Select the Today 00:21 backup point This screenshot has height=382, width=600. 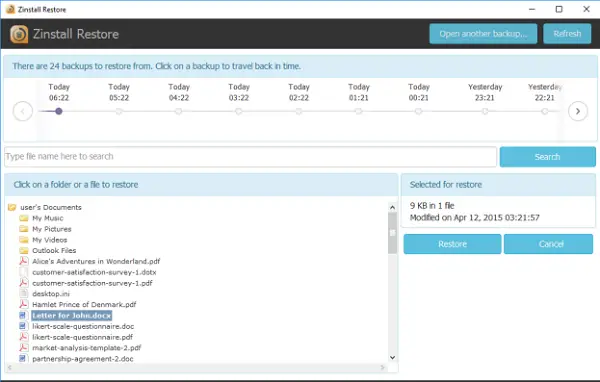(419, 111)
